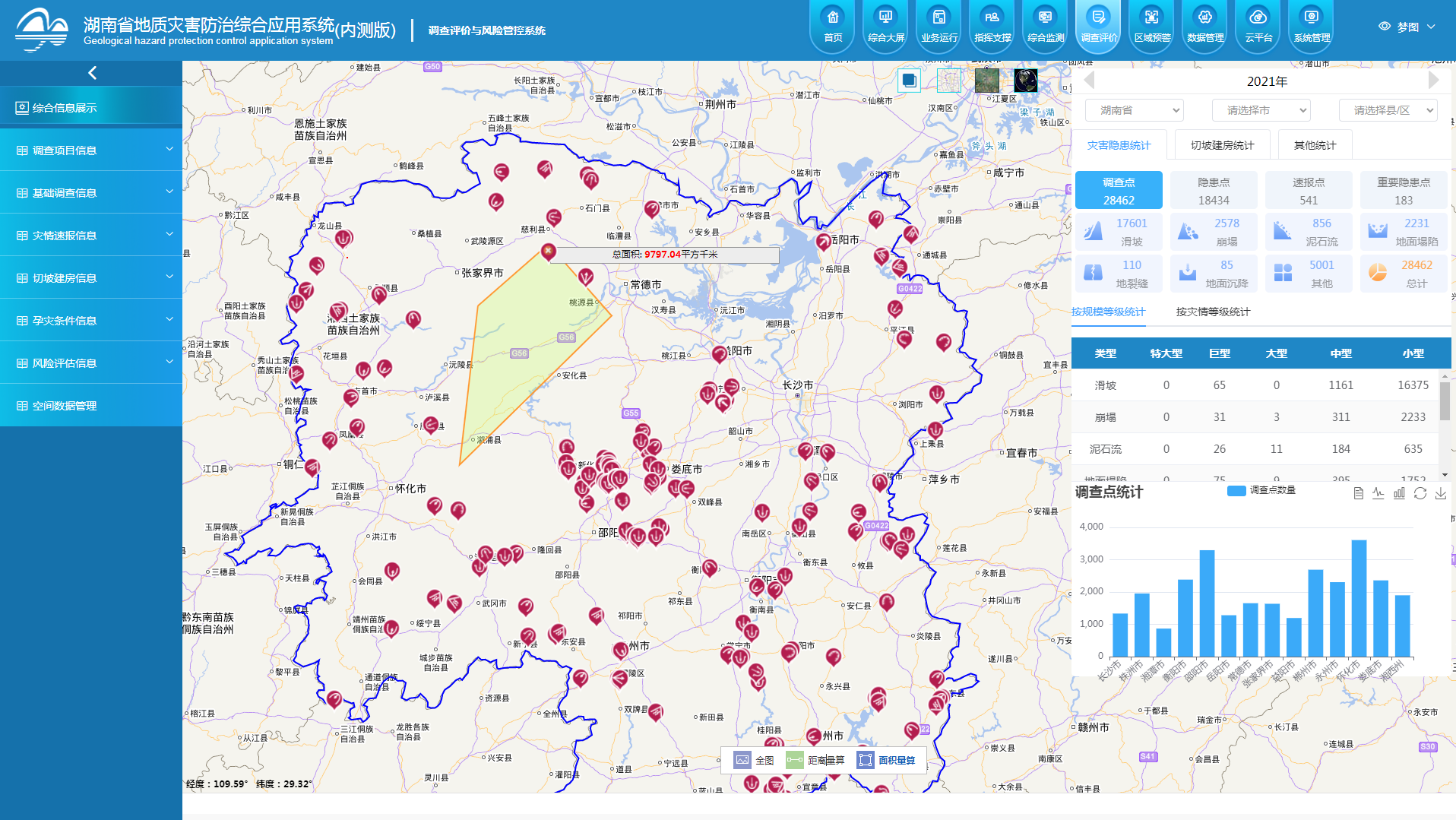Click the 区域预警 regional warning icon
1456x820 pixels.
click(x=1151, y=25)
